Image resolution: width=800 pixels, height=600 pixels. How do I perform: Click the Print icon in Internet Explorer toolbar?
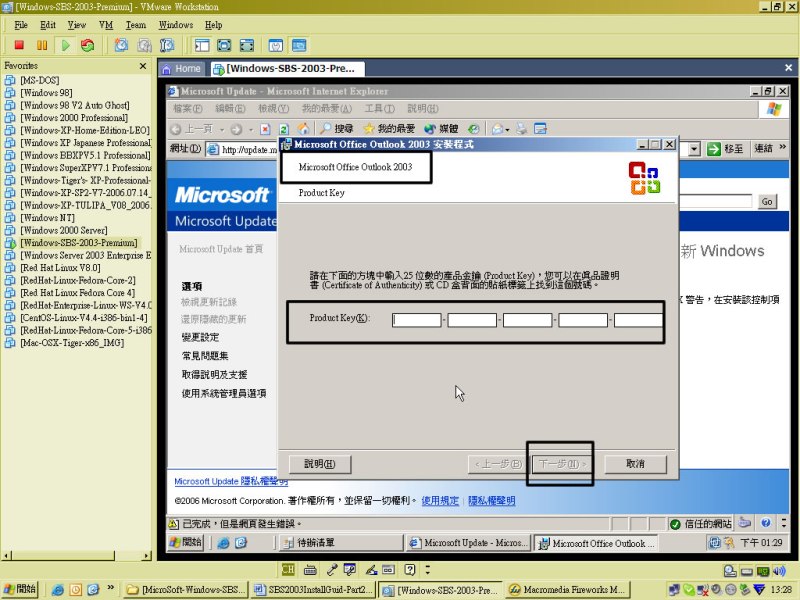point(521,129)
